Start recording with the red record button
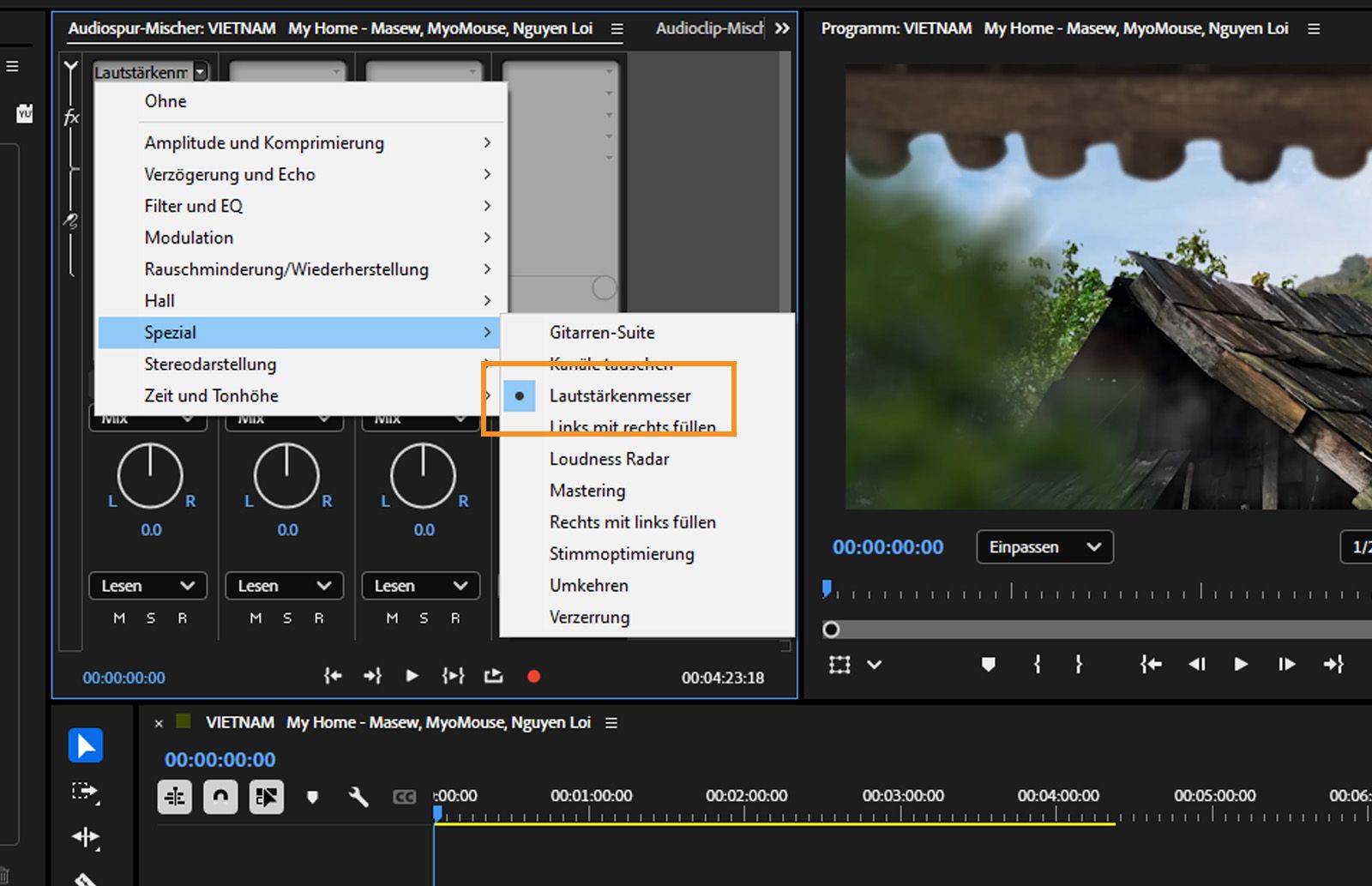Image resolution: width=1372 pixels, height=886 pixels. 533,677
